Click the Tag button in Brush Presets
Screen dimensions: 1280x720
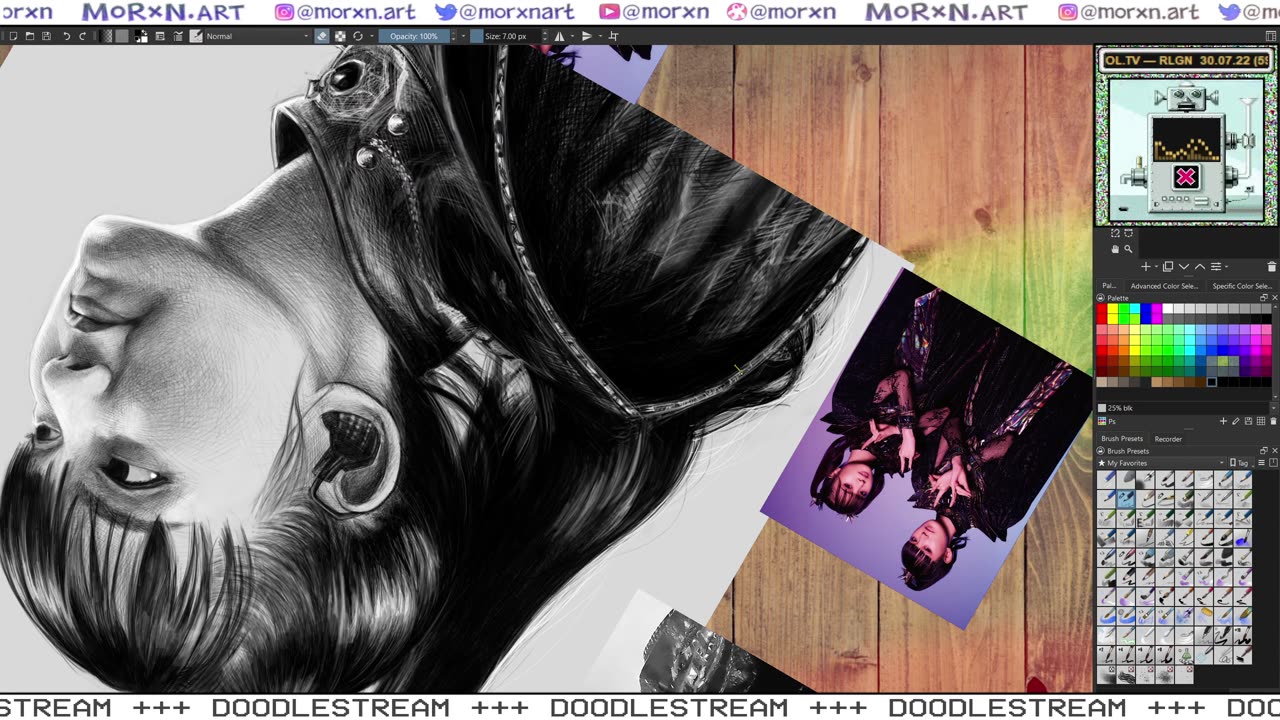pos(1241,463)
